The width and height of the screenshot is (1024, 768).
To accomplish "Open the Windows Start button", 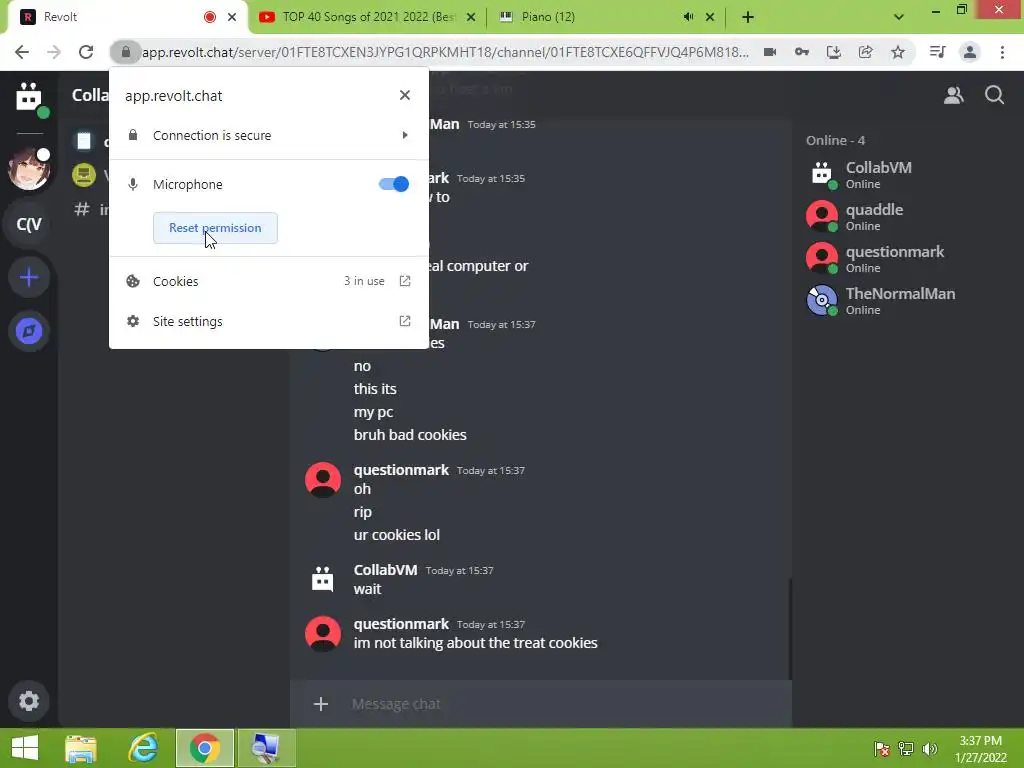I will click(x=25, y=748).
